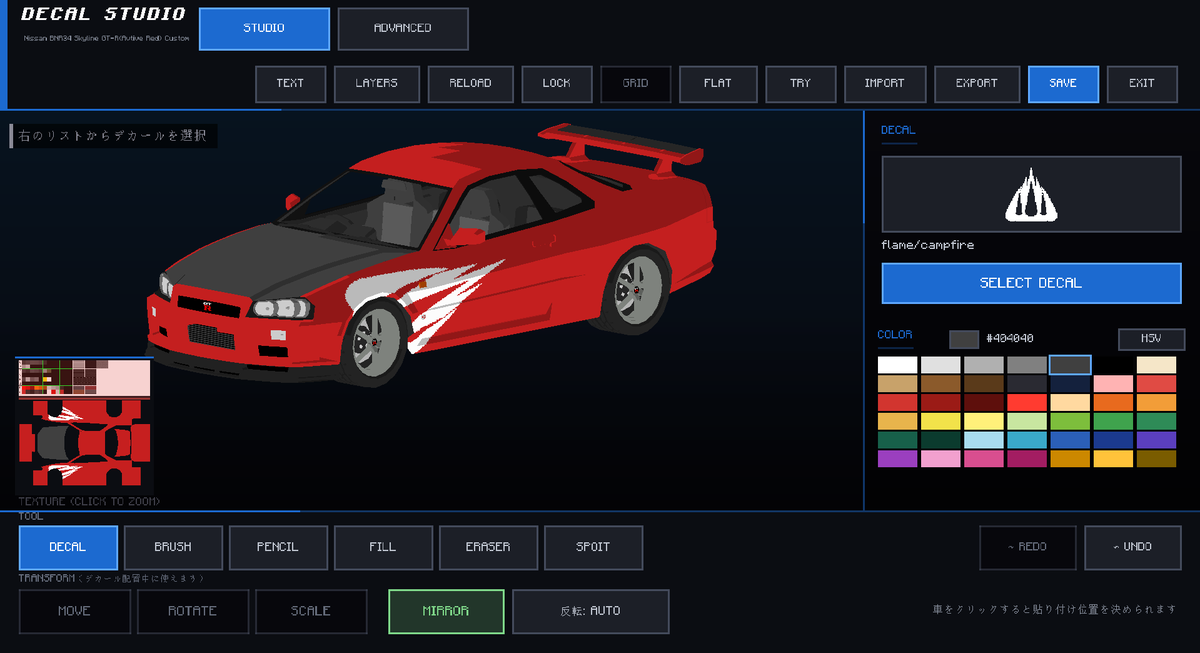
Task: Toggle the LOCK option
Action: (557, 84)
